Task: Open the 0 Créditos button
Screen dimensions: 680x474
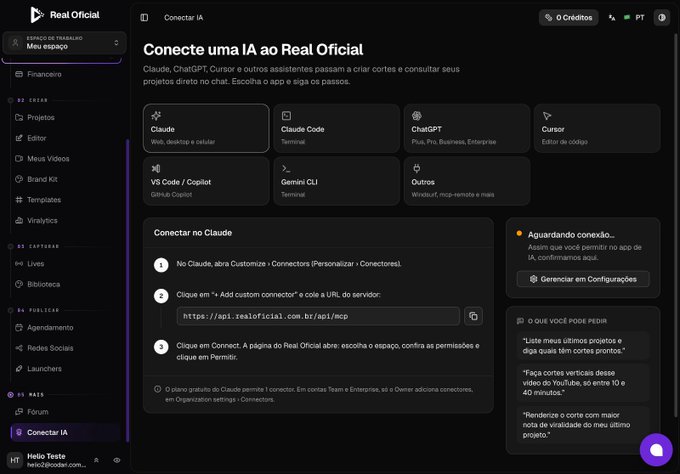Action: 569,17
